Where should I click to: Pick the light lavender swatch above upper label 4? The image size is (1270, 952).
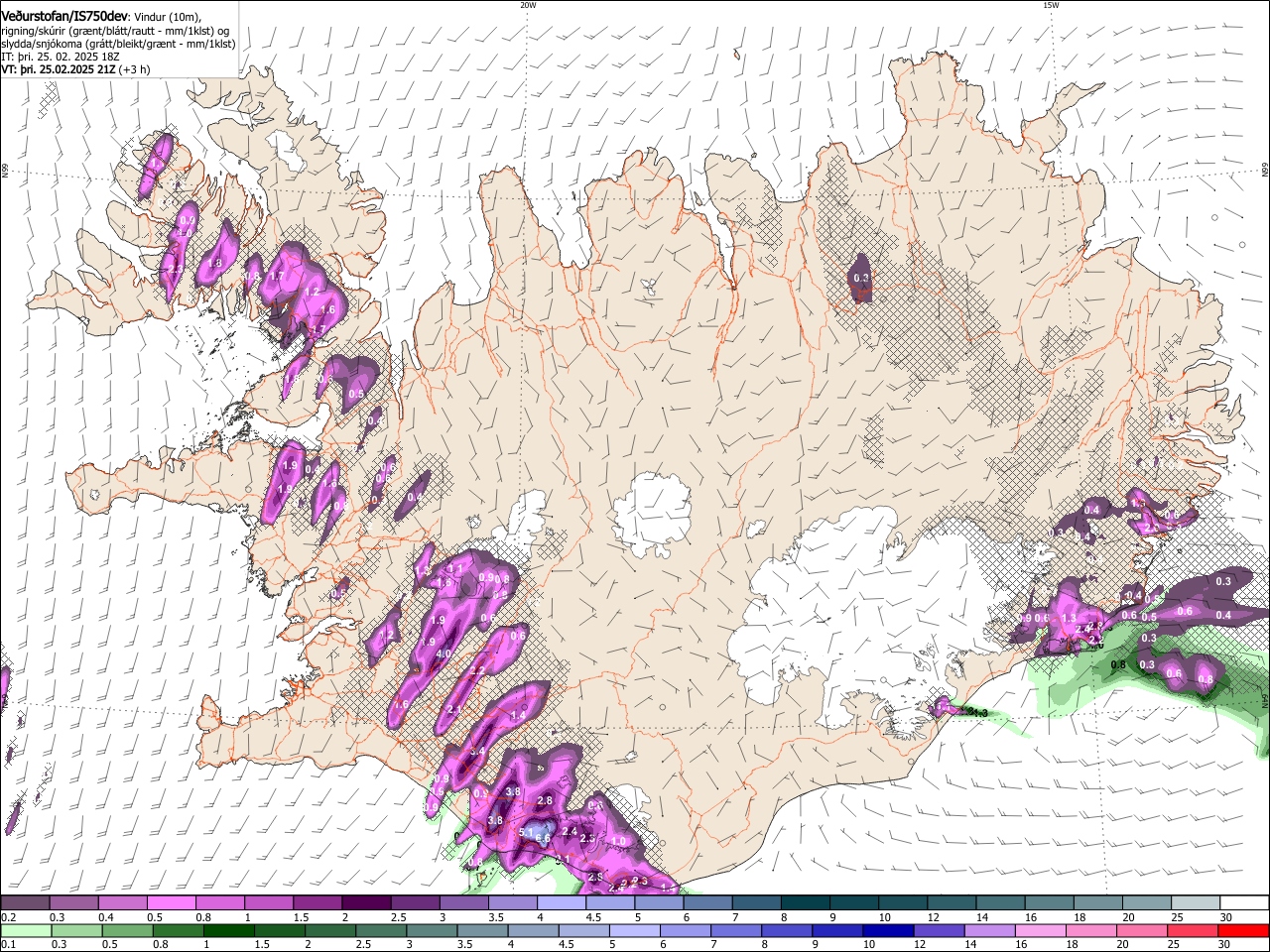[x=561, y=903]
